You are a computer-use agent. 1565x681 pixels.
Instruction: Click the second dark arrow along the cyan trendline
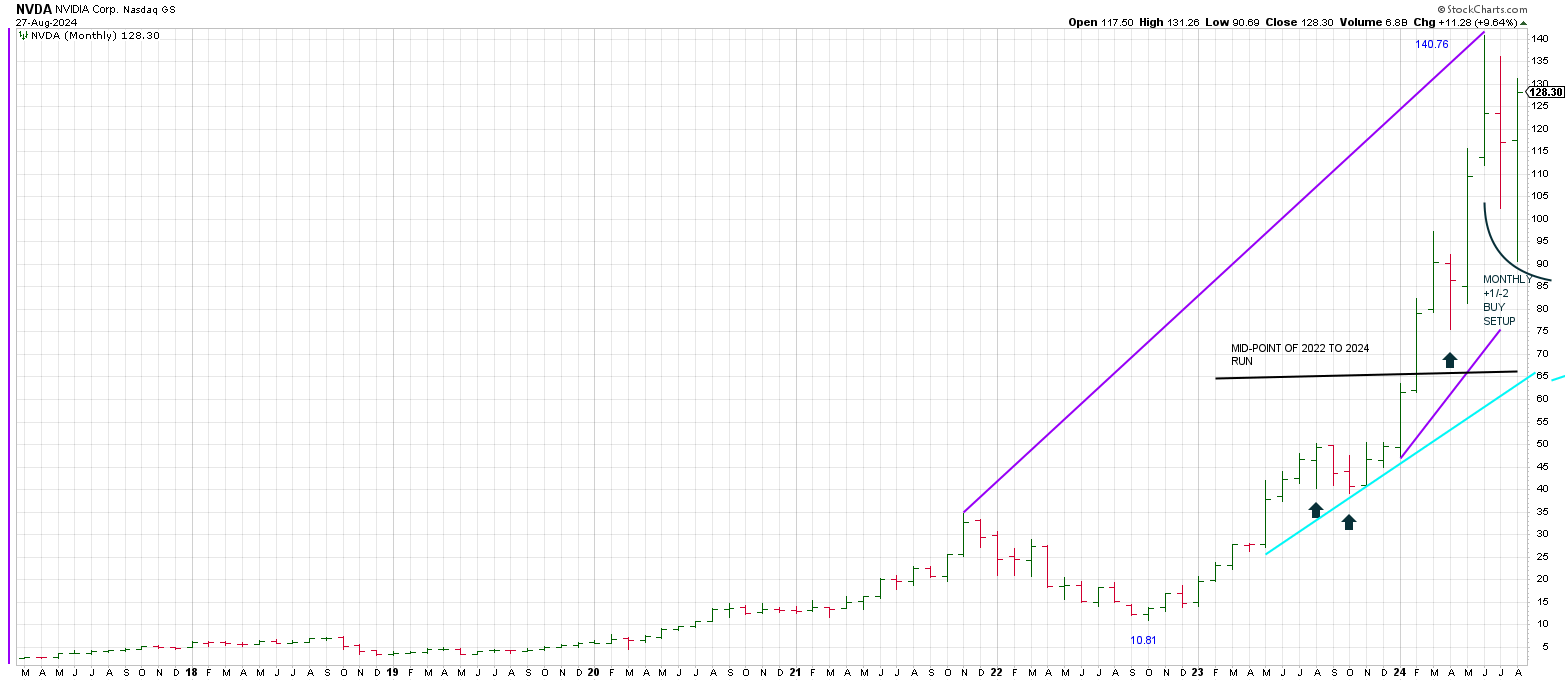1349,523
